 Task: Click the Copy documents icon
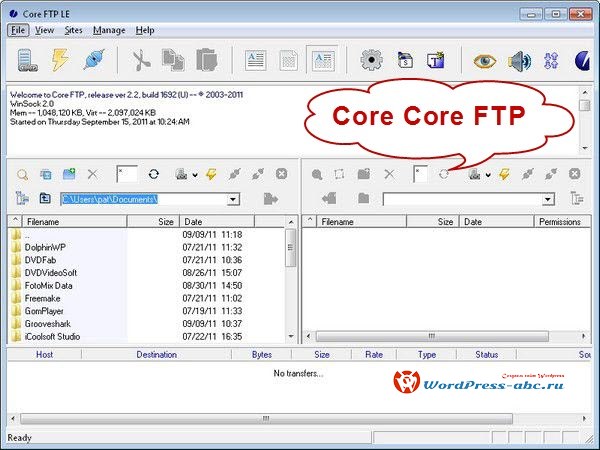tap(173, 60)
